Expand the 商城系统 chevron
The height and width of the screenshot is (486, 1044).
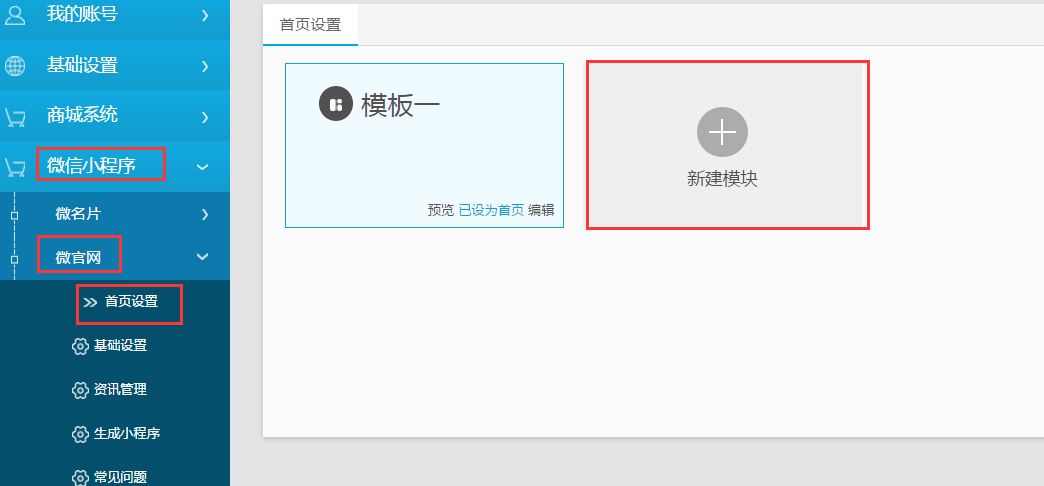205,117
